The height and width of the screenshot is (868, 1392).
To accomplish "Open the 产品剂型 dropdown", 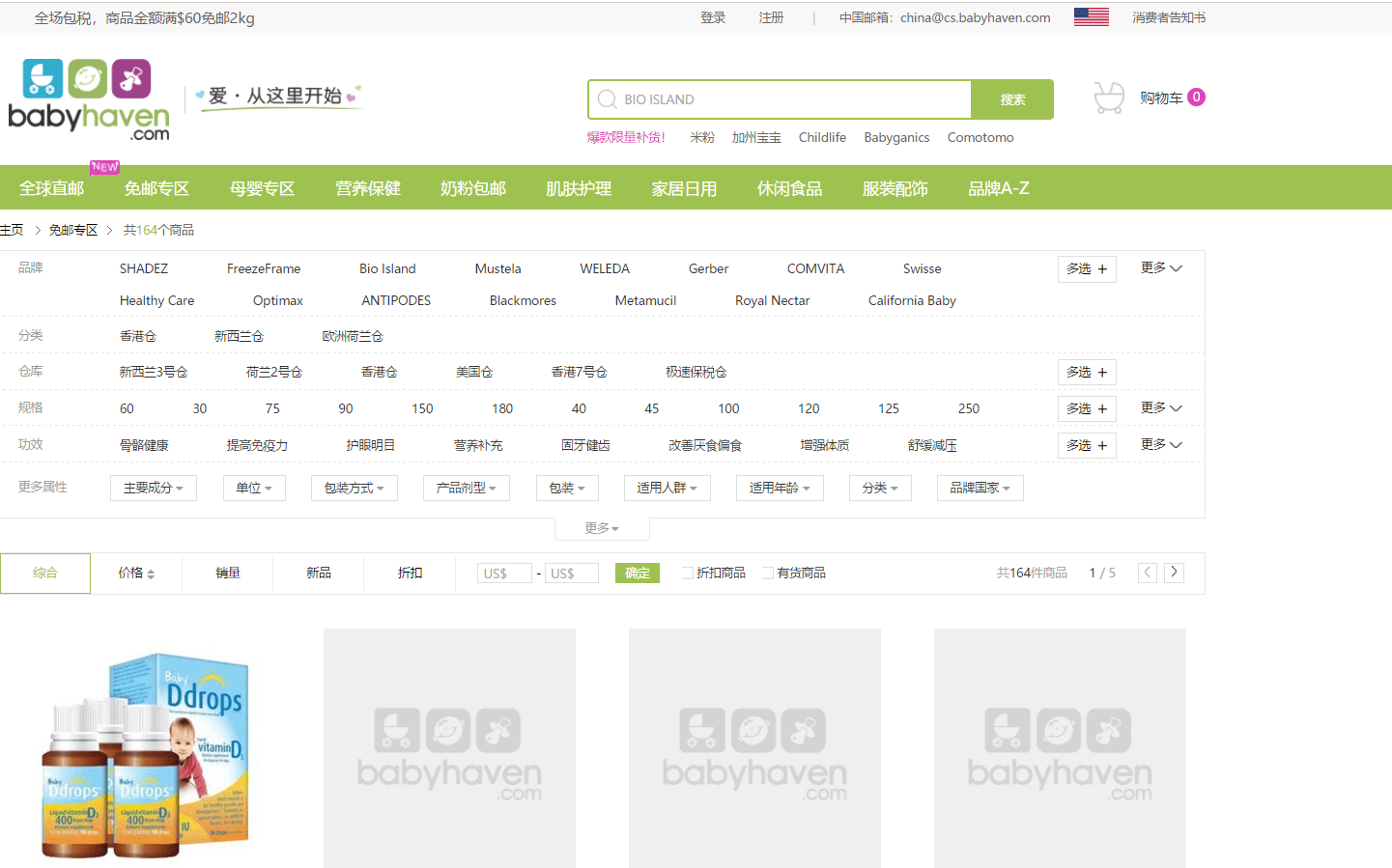I will coord(467,488).
